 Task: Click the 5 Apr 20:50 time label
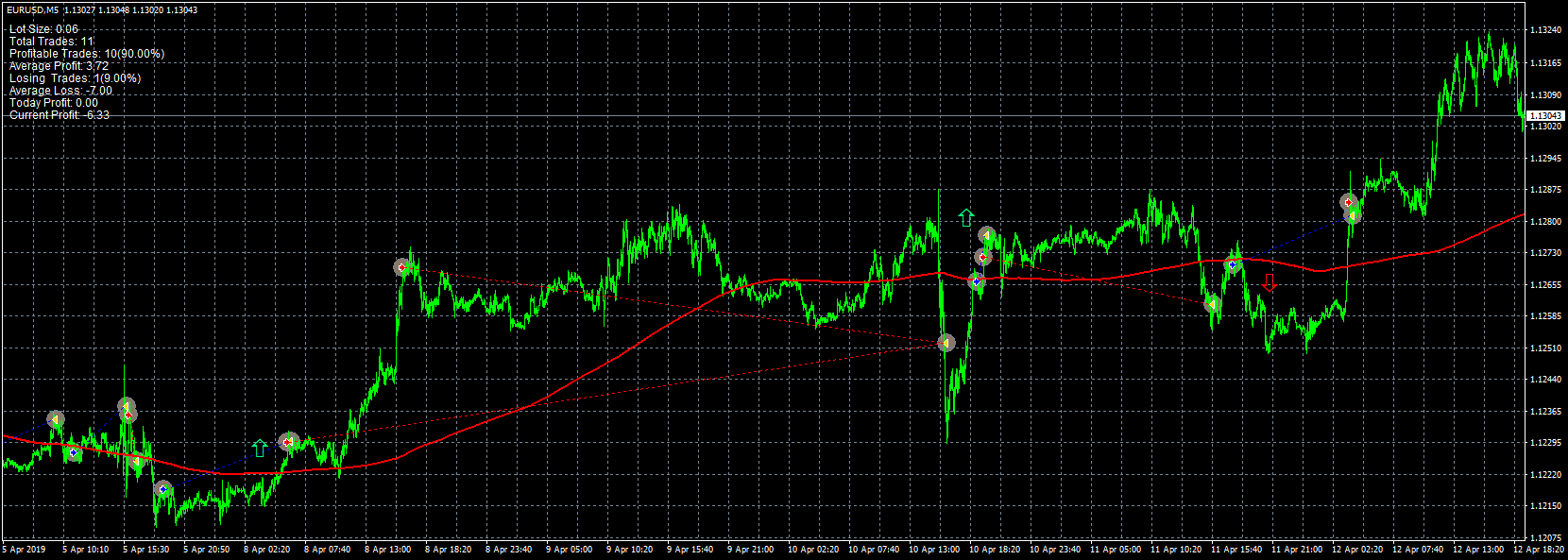(207, 550)
